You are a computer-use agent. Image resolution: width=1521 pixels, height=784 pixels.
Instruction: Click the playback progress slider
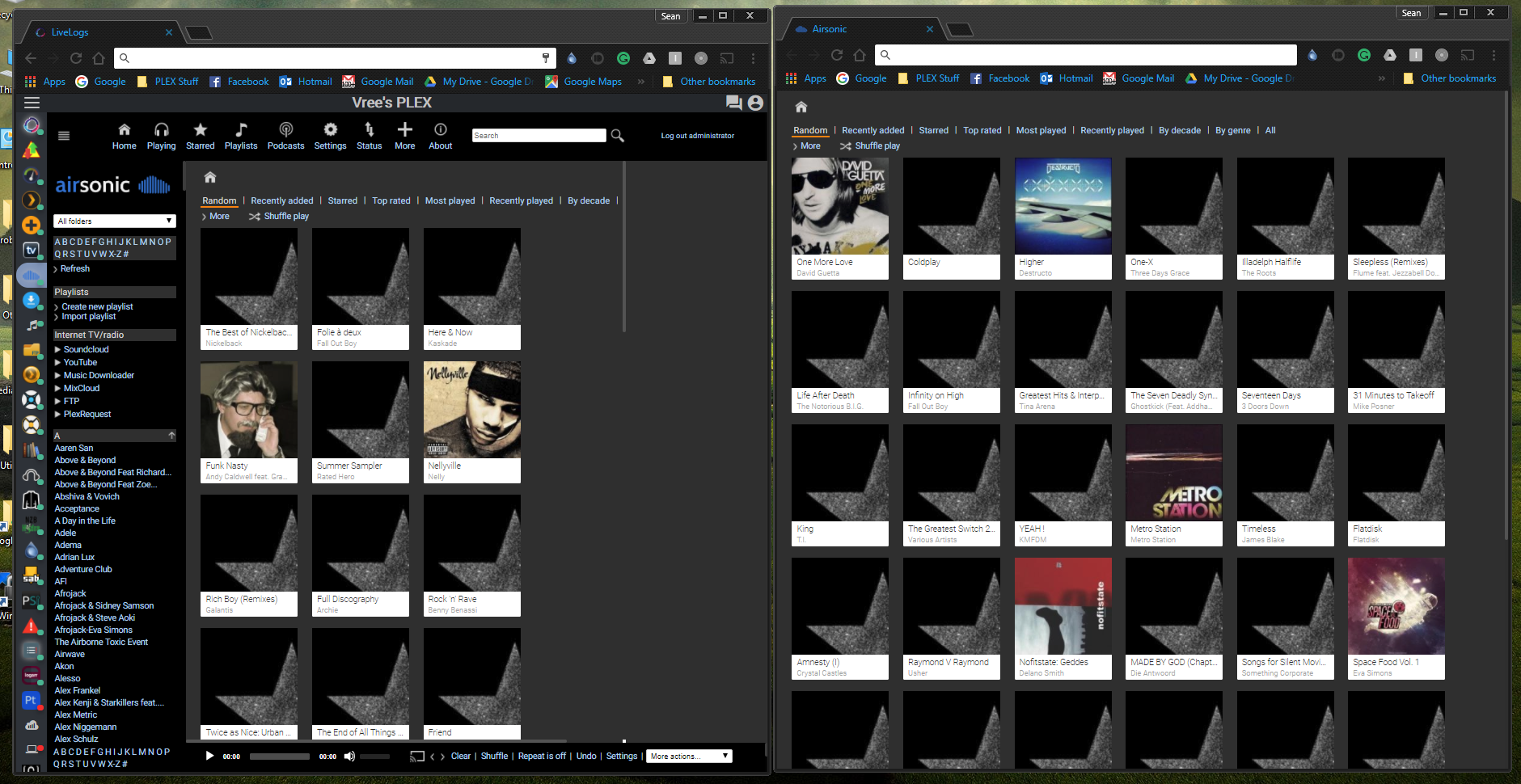click(x=279, y=757)
